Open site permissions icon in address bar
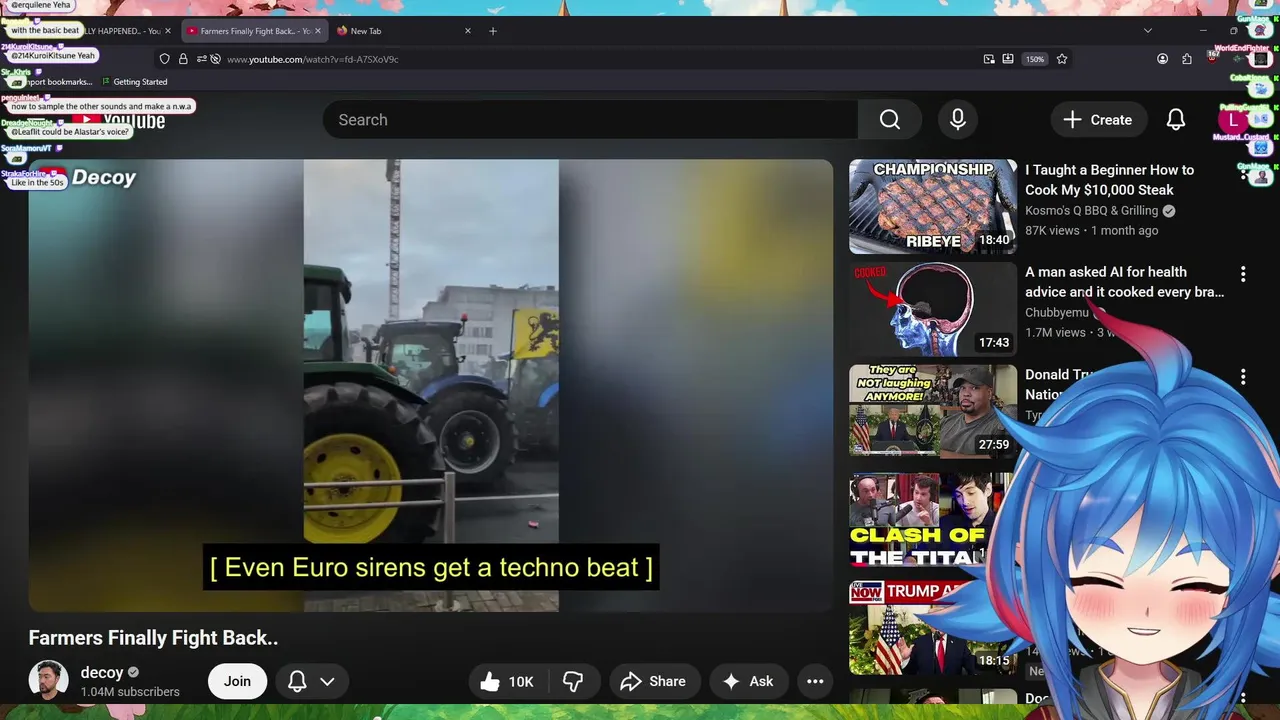The width and height of the screenshot is (1280, 720). tap(201, 59)
